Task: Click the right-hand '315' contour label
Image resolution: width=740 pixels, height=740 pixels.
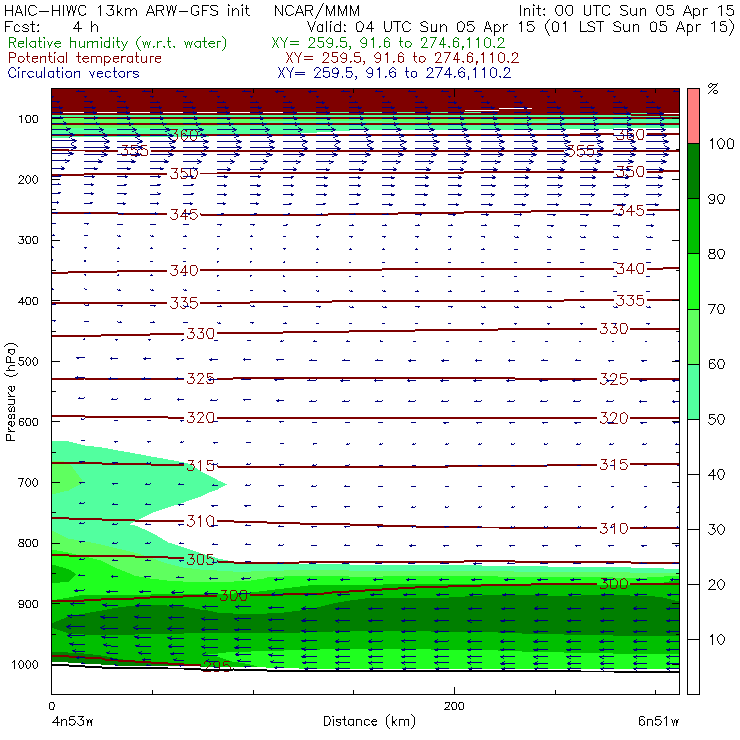Action: (614, 464)
